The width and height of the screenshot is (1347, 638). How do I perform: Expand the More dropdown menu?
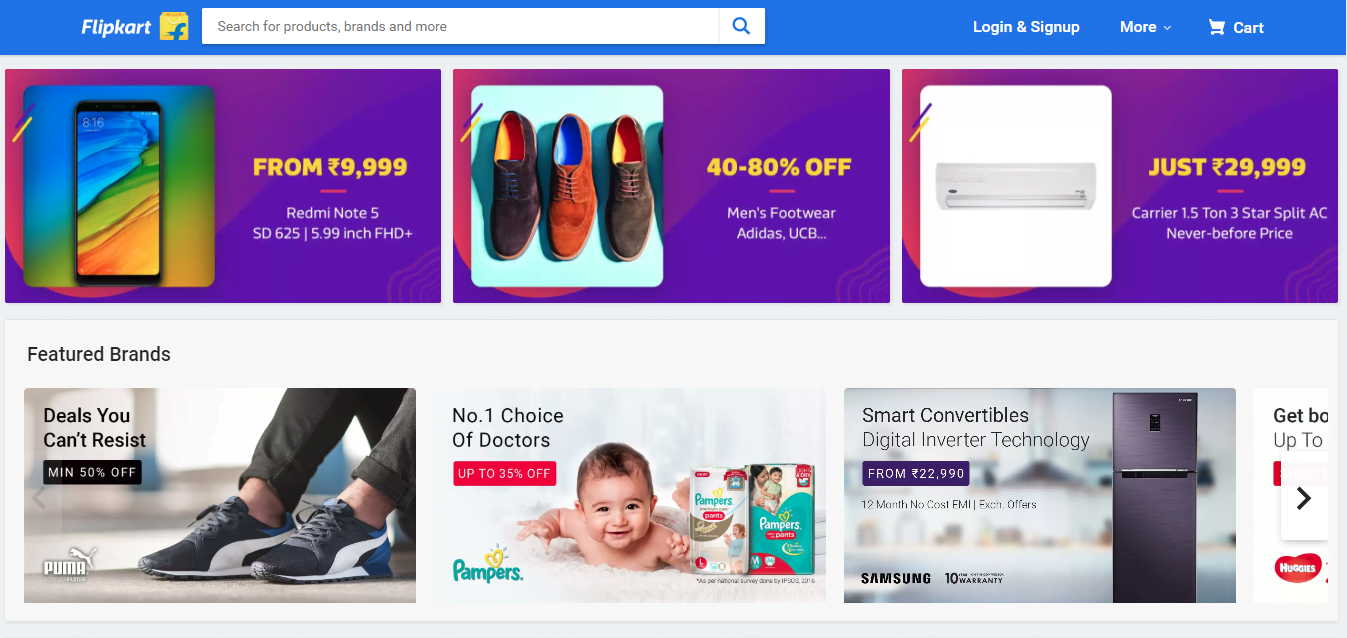point(1145,28)
